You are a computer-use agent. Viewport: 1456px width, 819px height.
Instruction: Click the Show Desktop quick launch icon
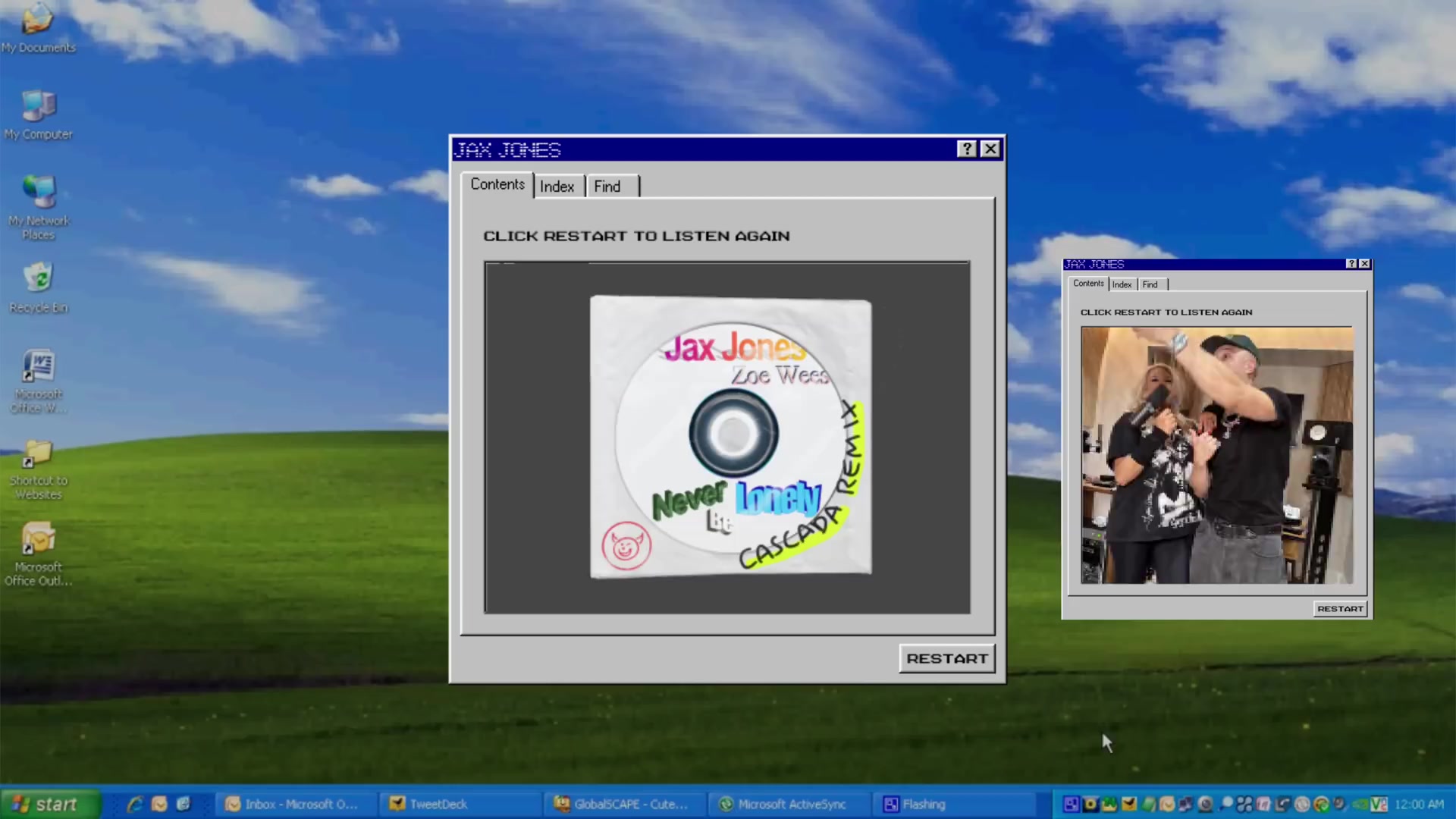184,804
